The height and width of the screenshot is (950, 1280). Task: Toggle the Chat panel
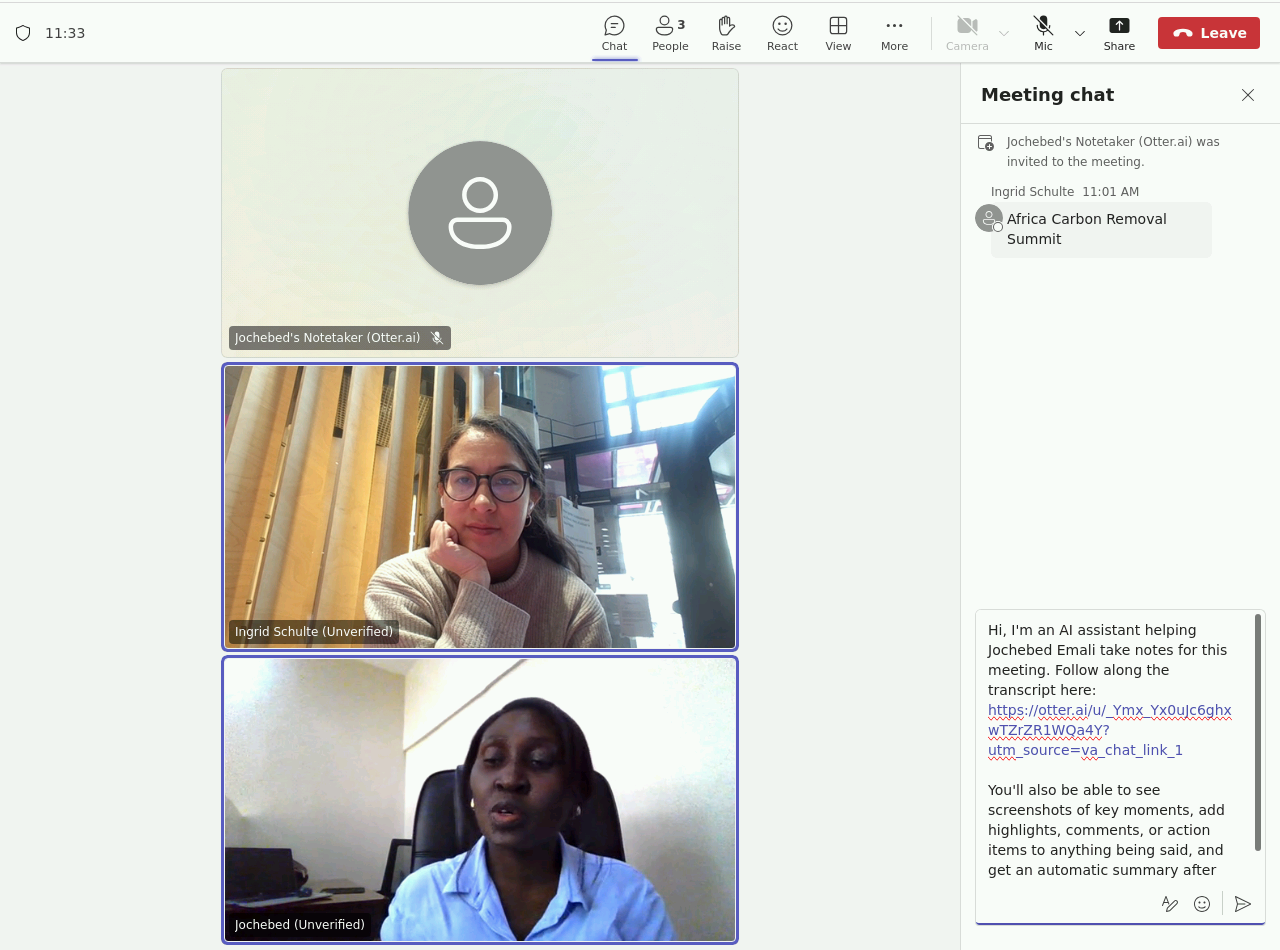tap(614, 33)
